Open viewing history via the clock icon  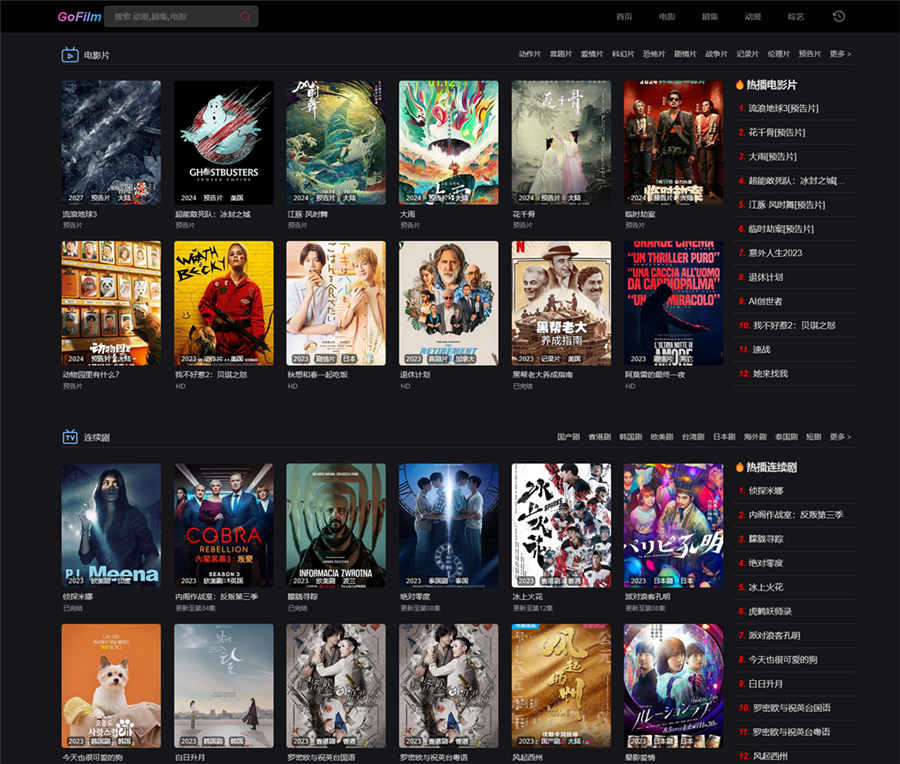pos(838,17)
